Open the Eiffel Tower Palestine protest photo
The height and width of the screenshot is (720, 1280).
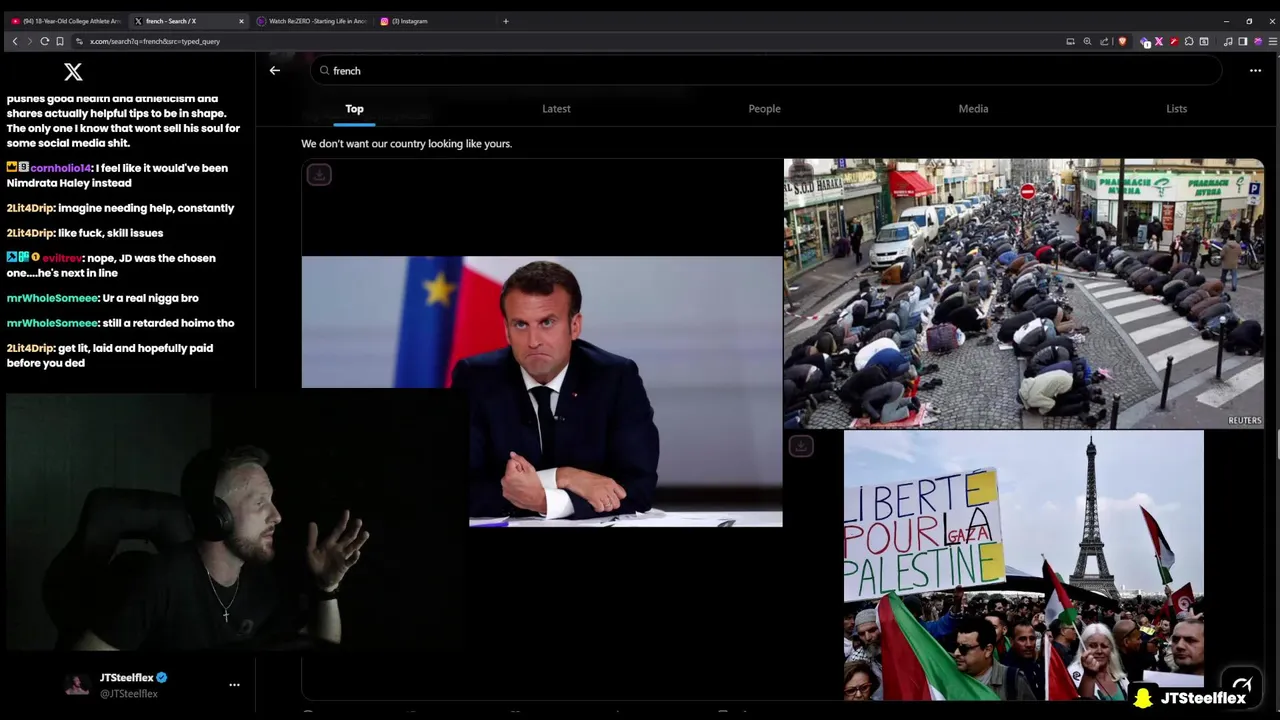click(x=1023, y=565)
